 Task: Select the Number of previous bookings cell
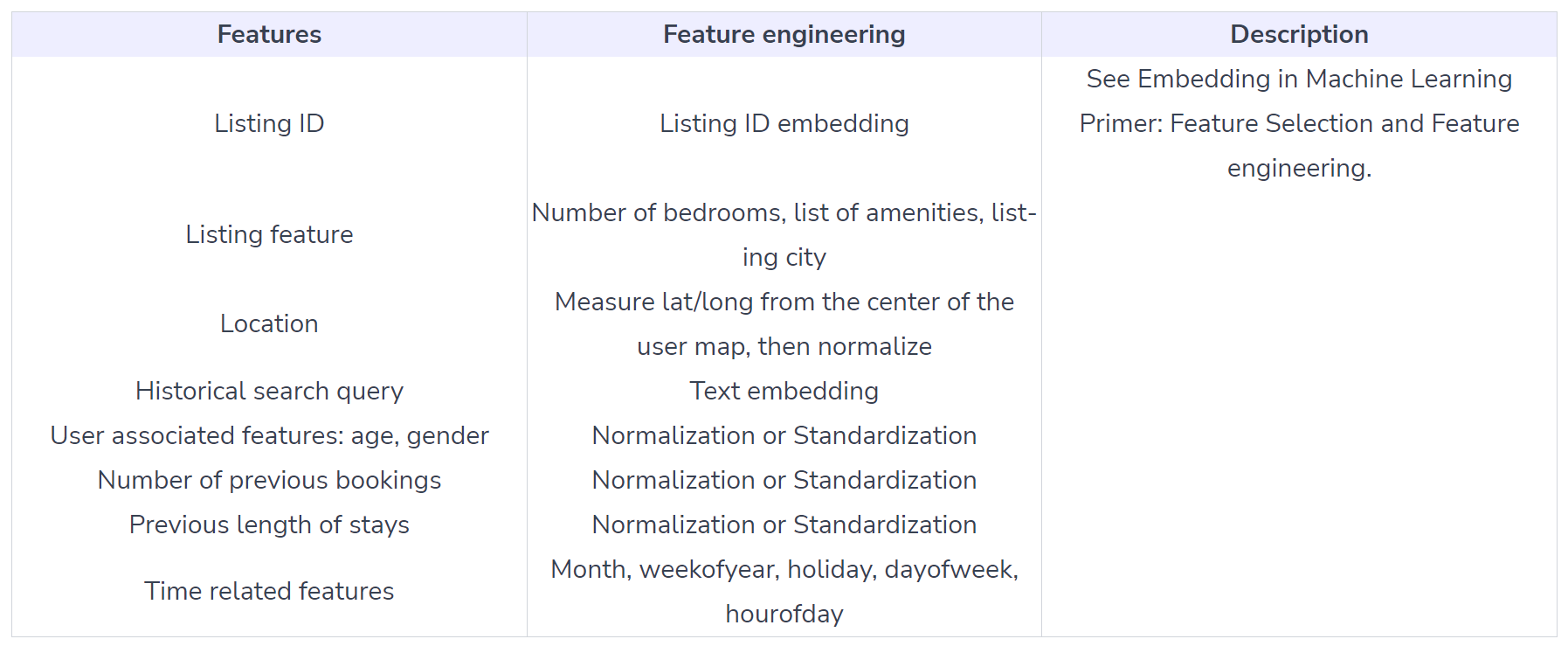point(269,480)
